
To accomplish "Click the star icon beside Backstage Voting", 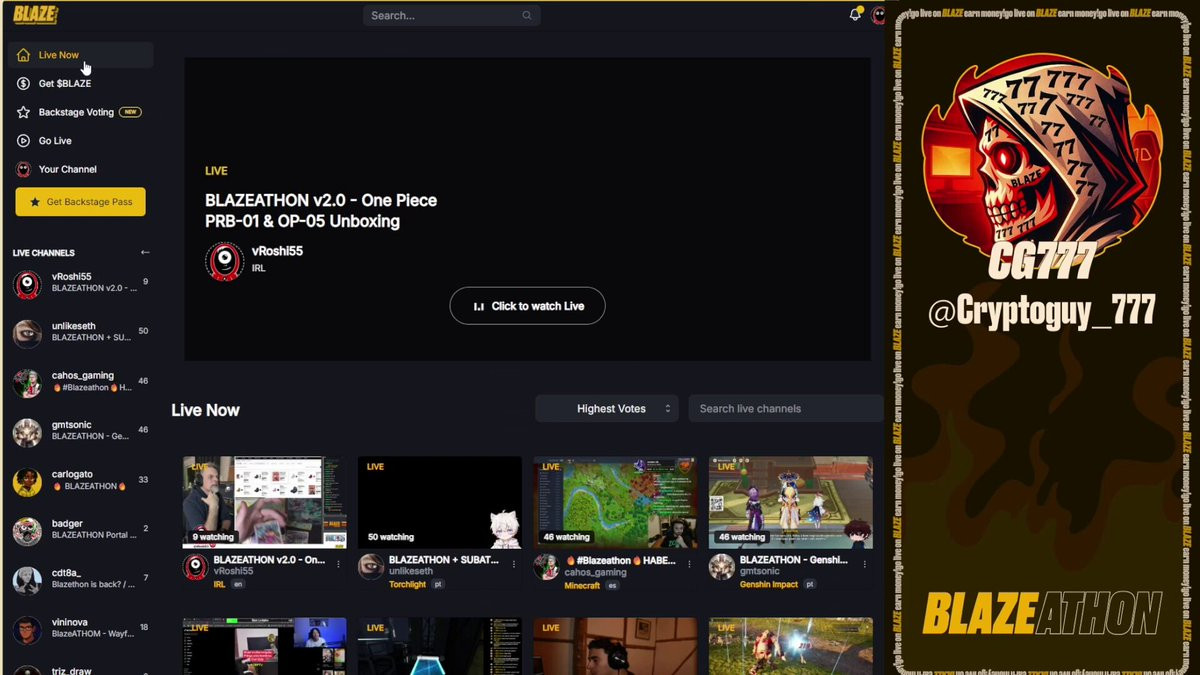I will pos(23,112).
